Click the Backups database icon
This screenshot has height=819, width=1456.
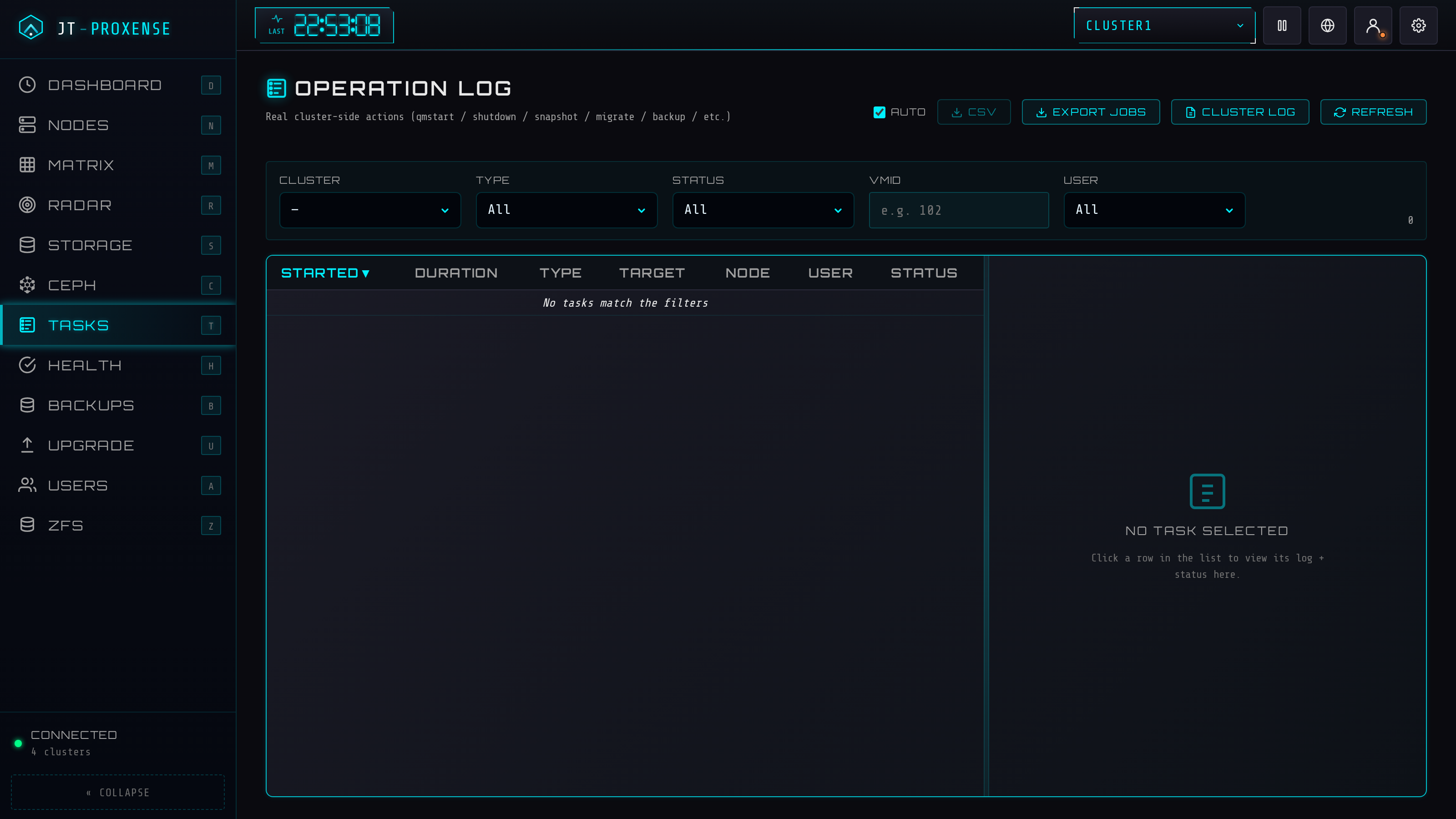pos(27,405)
